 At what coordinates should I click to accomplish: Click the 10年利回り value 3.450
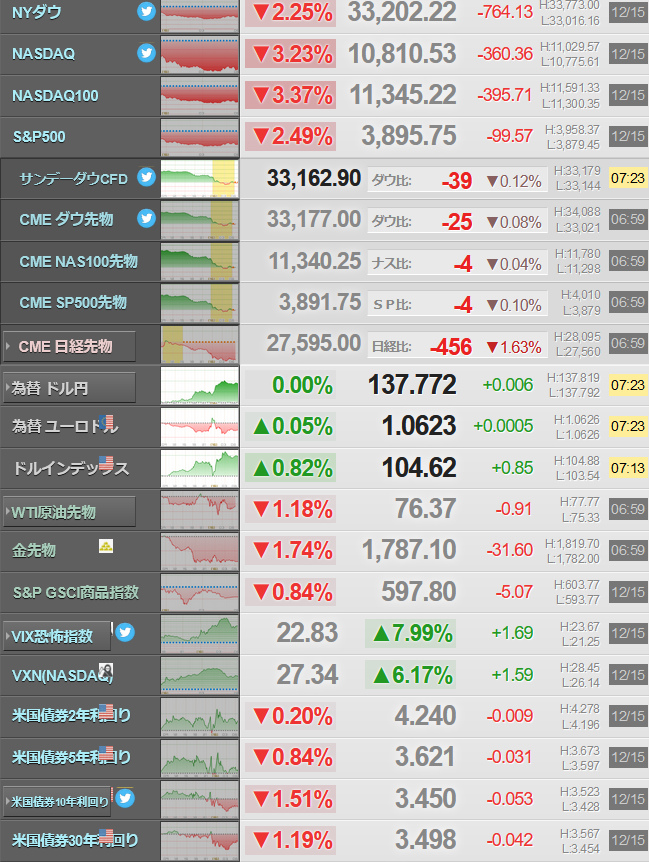click(426, 799)
